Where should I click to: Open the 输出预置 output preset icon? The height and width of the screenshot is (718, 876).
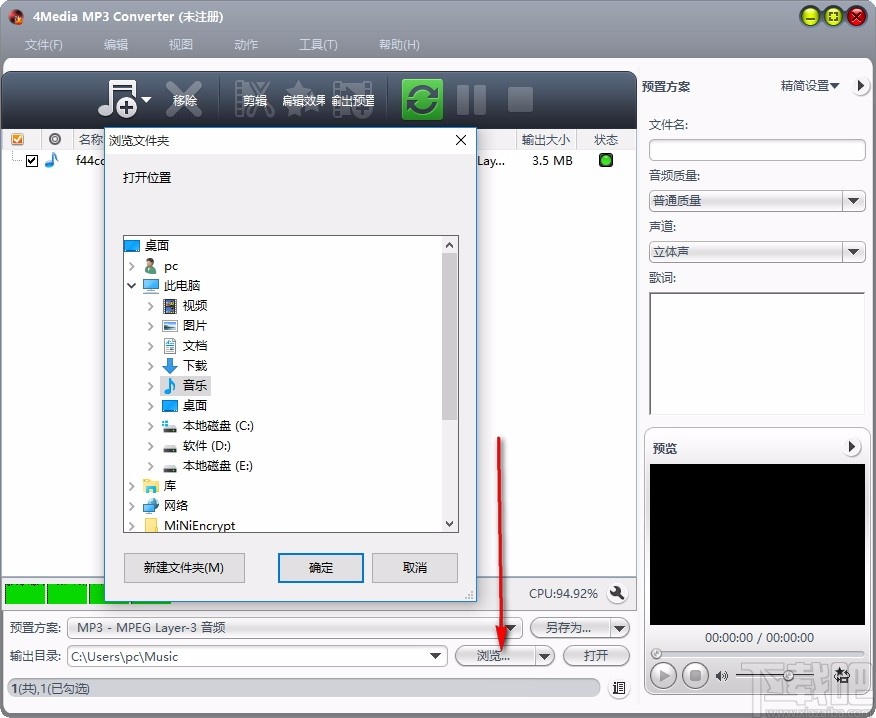pyautogui.click(x=352, y=99)
